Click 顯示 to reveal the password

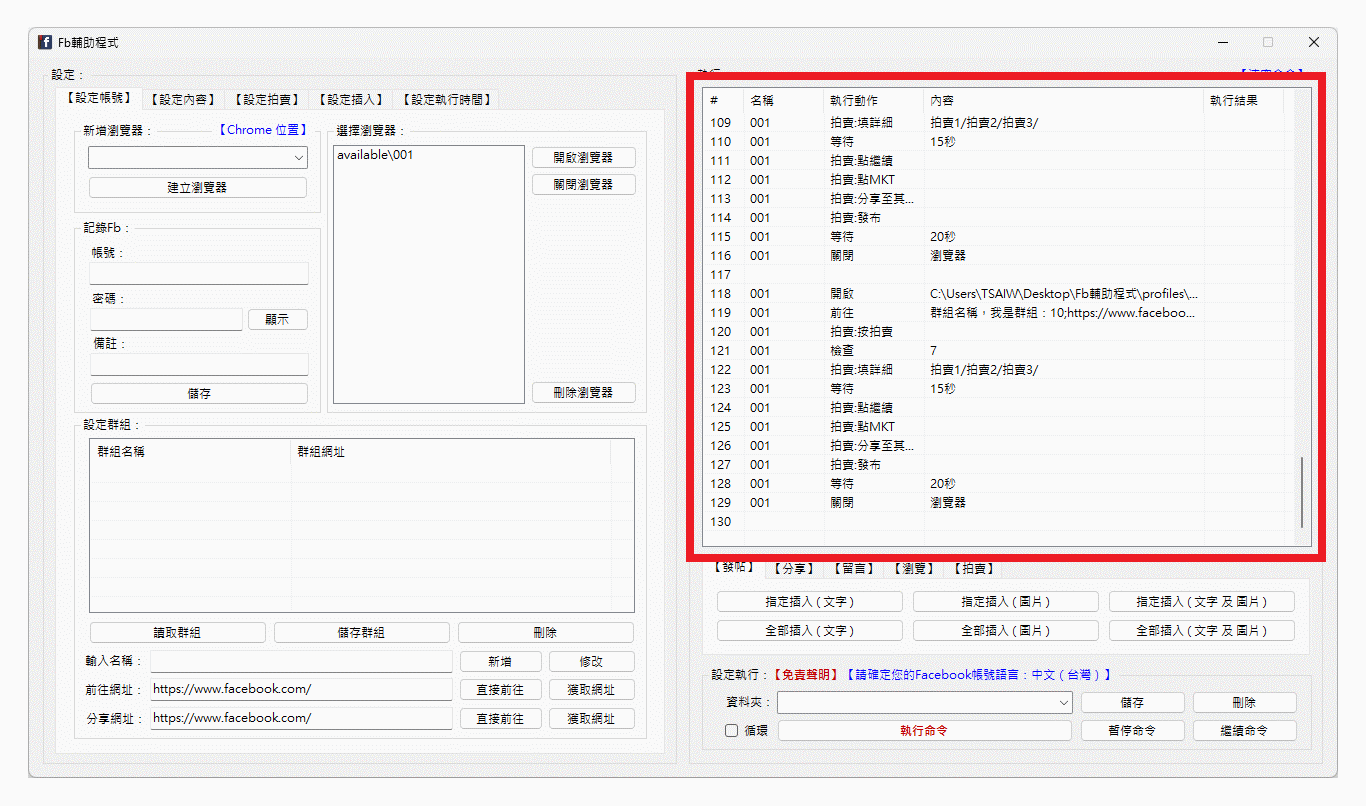click(x=277, y=319)
